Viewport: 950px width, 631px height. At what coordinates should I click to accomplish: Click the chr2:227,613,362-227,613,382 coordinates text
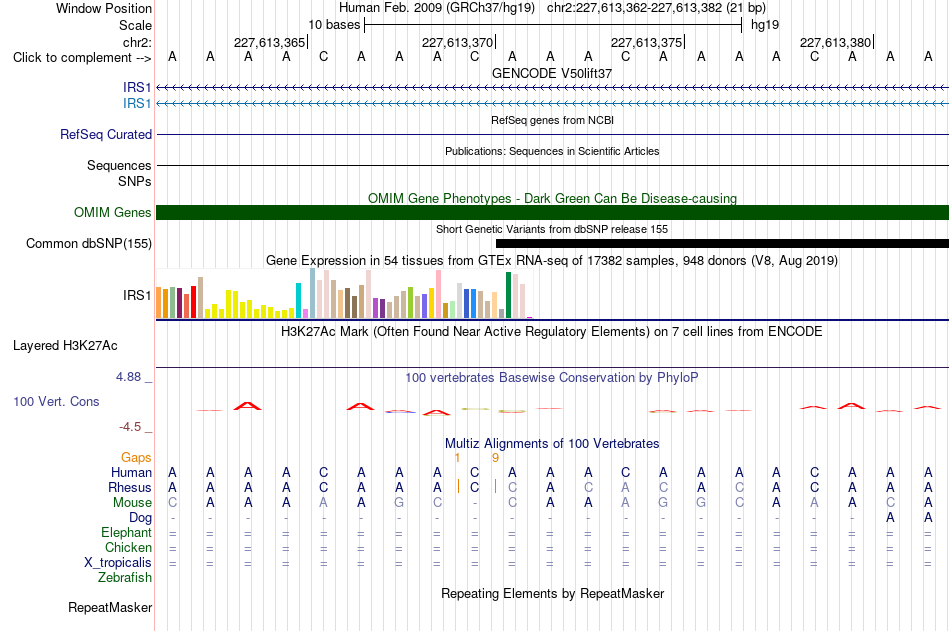click(634, 8)
